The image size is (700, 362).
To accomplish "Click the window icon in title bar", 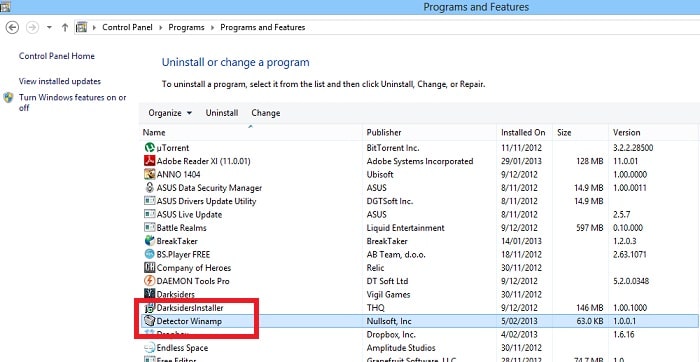I will tap(5, 6).
